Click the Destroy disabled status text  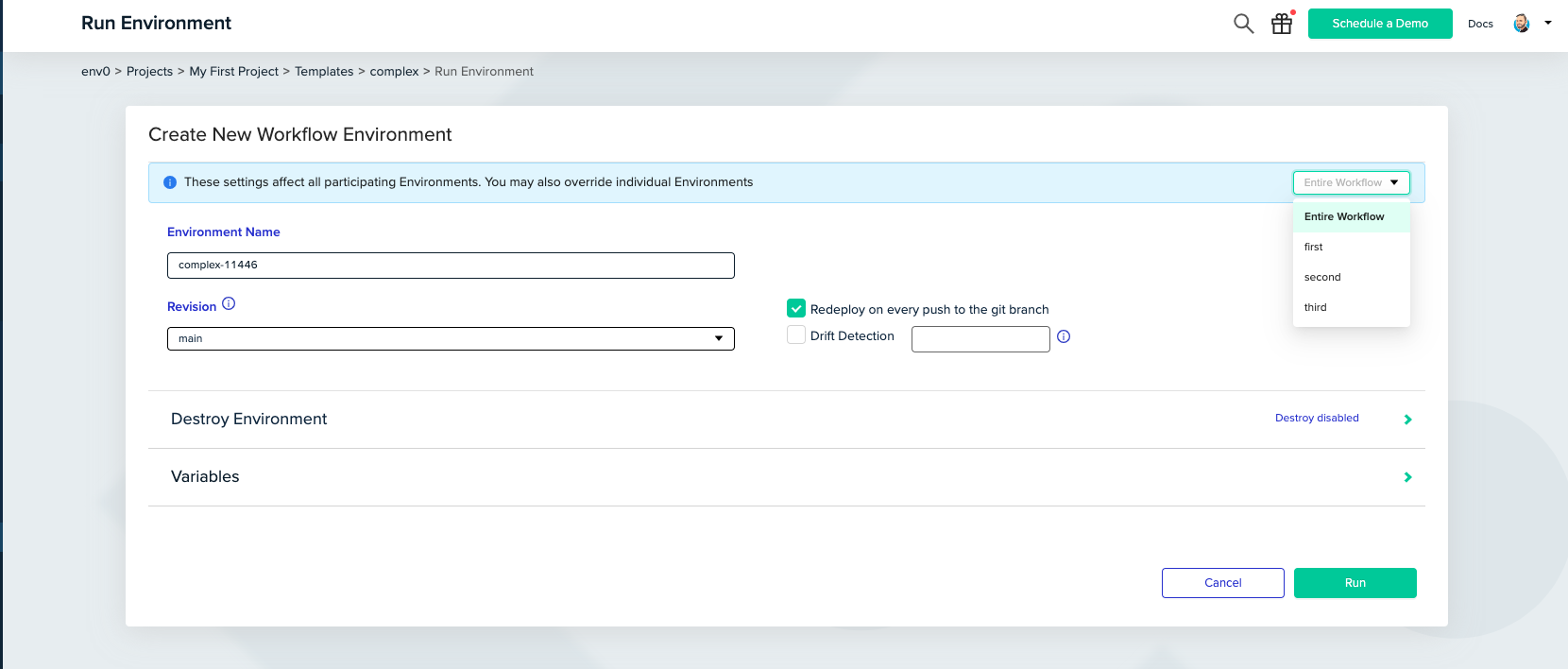pos(1317,418)
